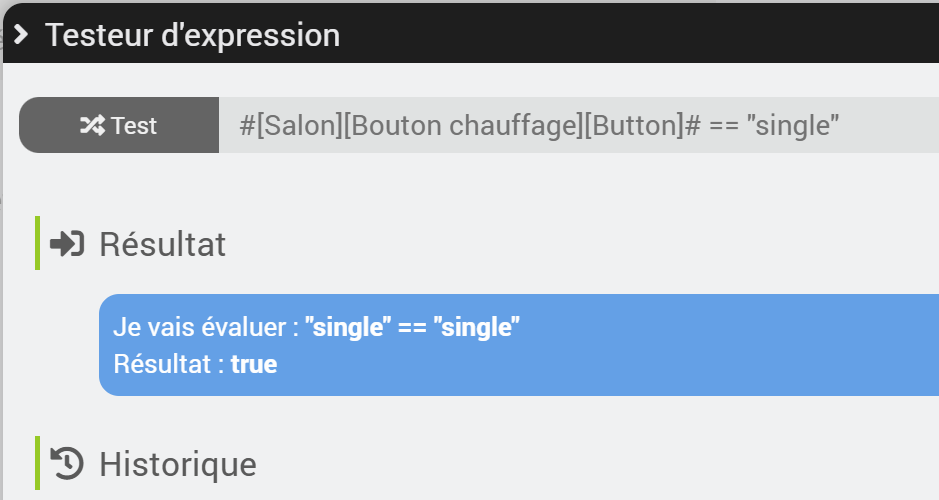The image size is (939, 500).
Task: Click the chevron arrow beside Testeur d'expression
Action: tap(21, 34)
